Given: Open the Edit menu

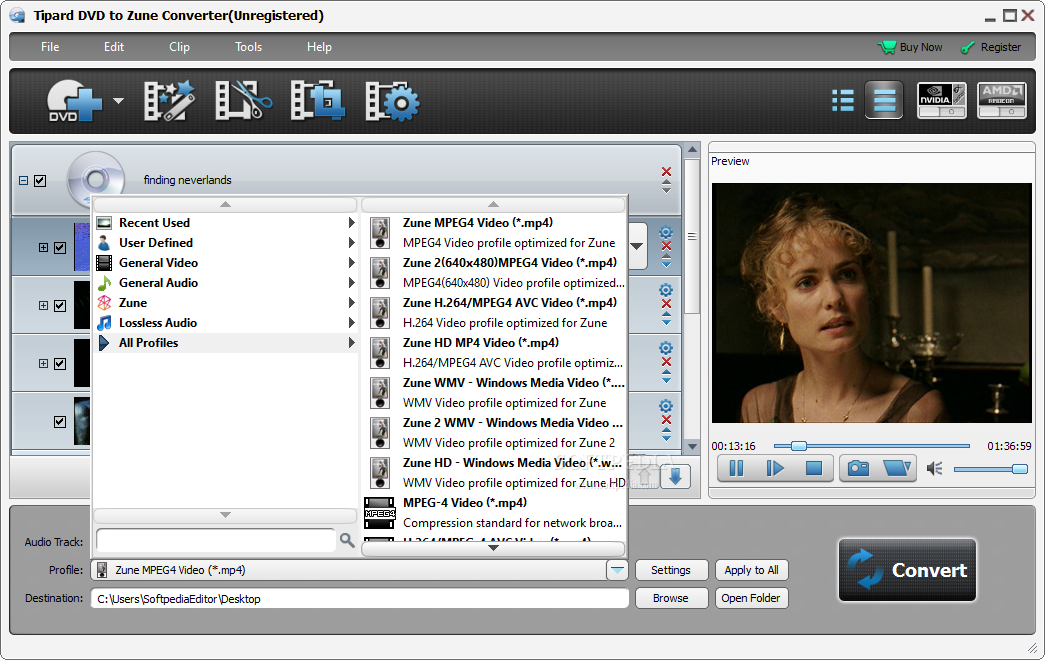Looking at the screenshot, I should 114,47.
